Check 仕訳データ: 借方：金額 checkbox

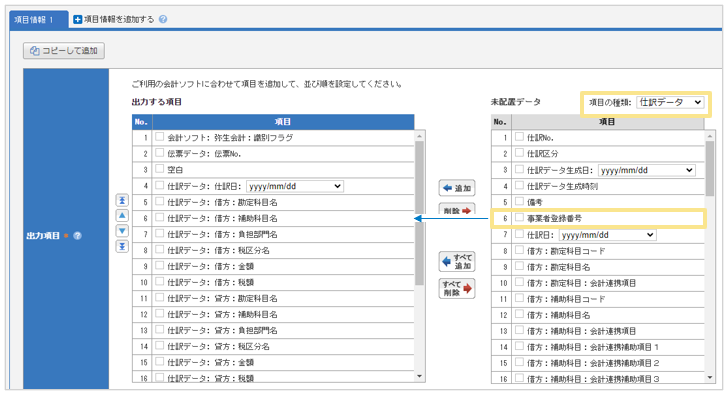(x=160, y=265)
